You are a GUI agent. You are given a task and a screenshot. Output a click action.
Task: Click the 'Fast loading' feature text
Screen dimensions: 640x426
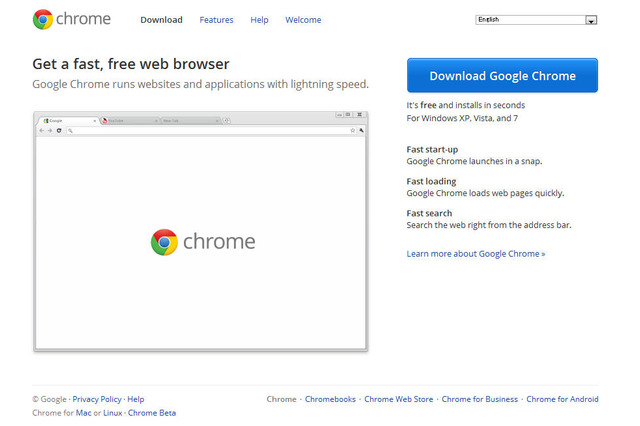pos(431,181)
